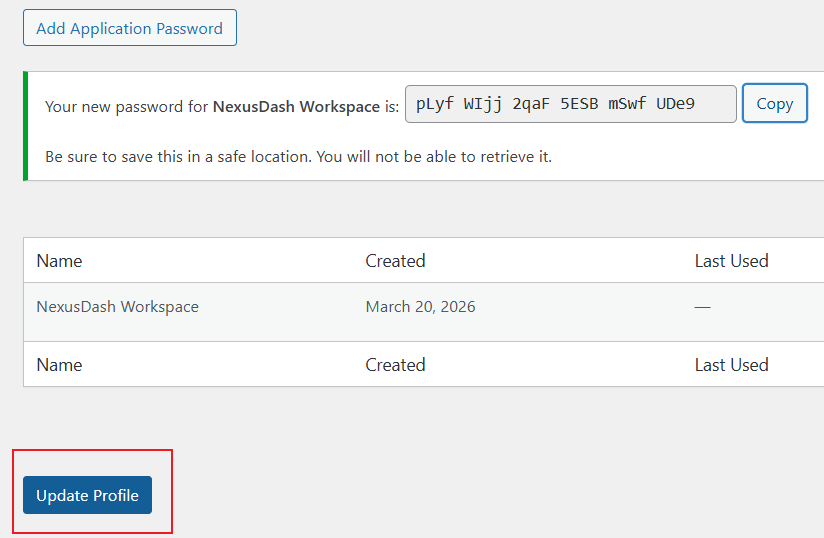Copy the new application password
Screen dimensions: 824x538
[x=775, y=104]
